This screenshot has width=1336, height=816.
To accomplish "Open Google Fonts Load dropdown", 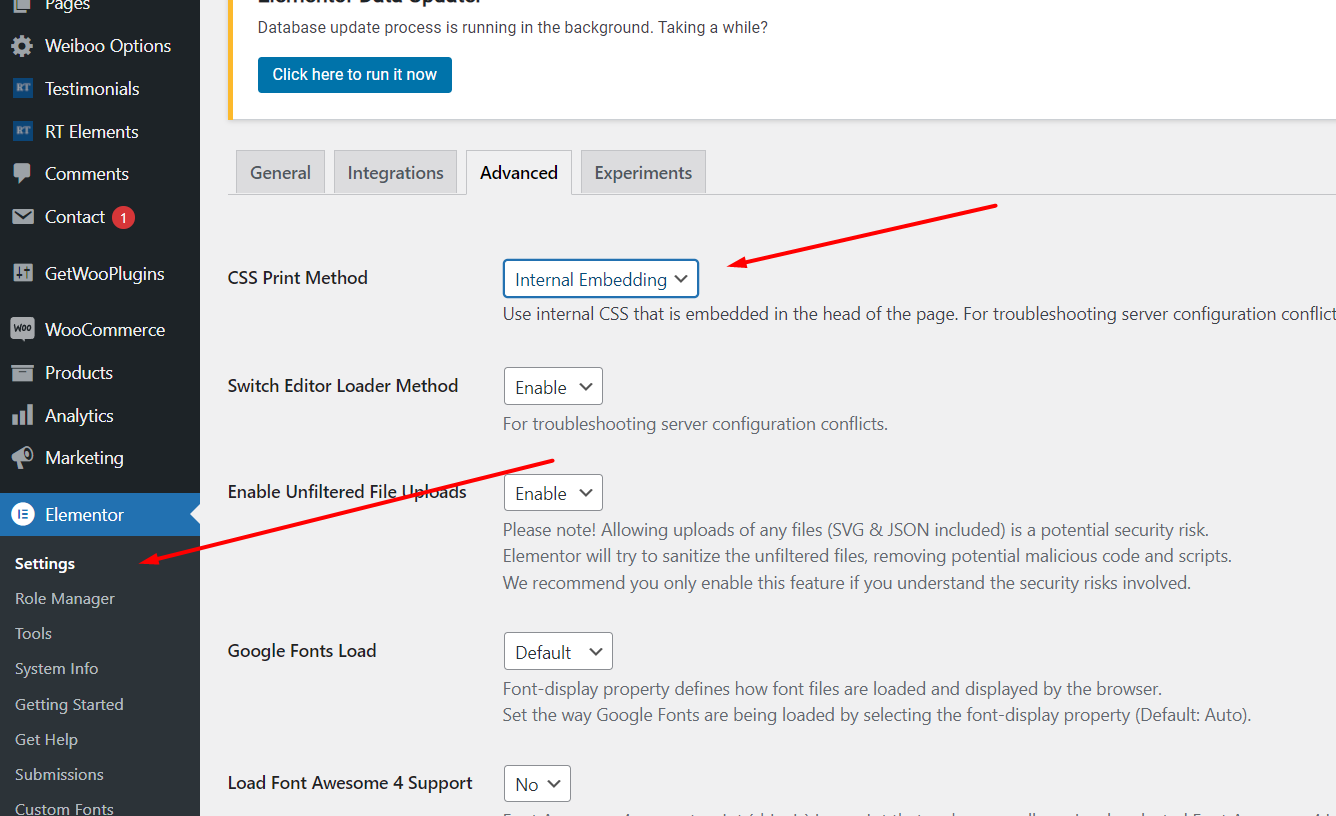I will [558, 652].
